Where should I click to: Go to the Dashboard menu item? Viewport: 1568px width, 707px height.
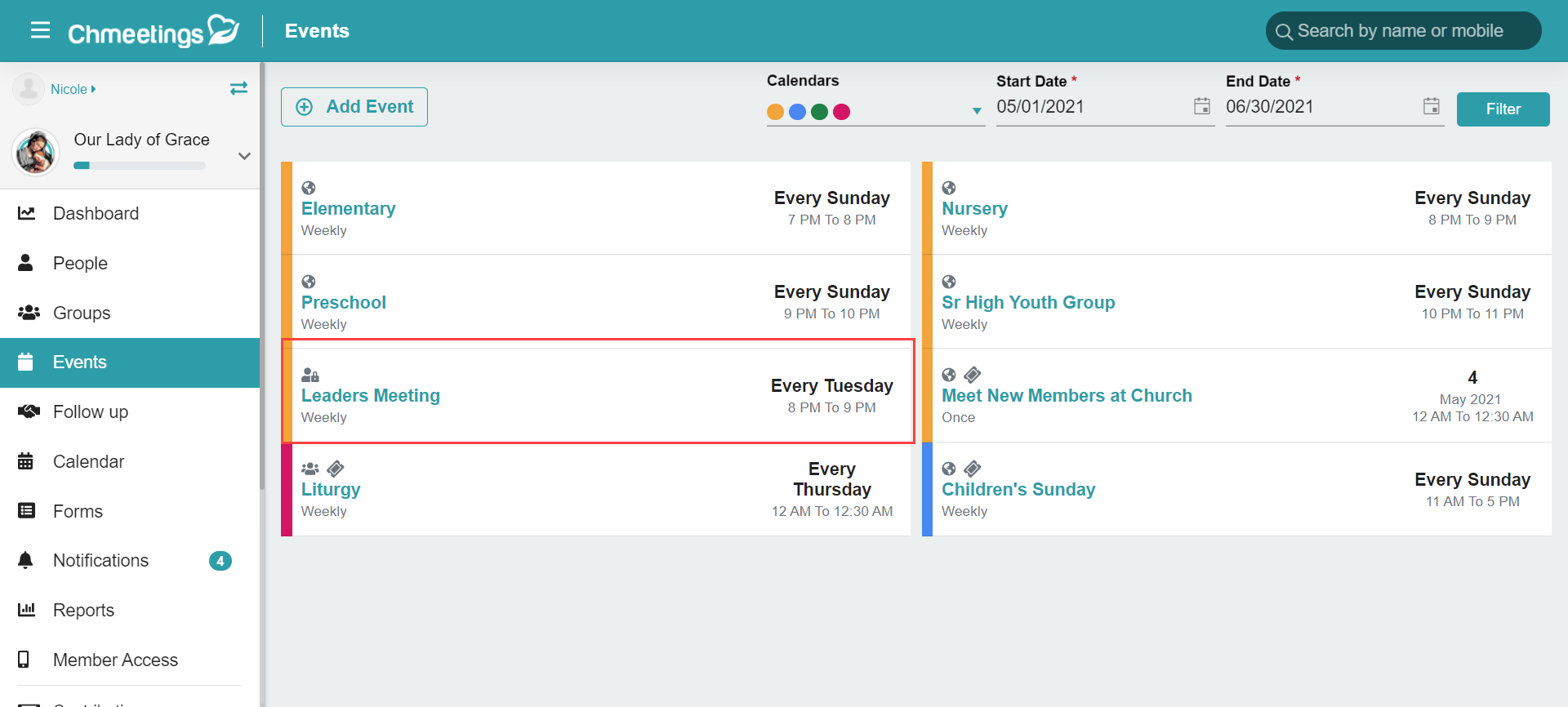click(96, 213)
